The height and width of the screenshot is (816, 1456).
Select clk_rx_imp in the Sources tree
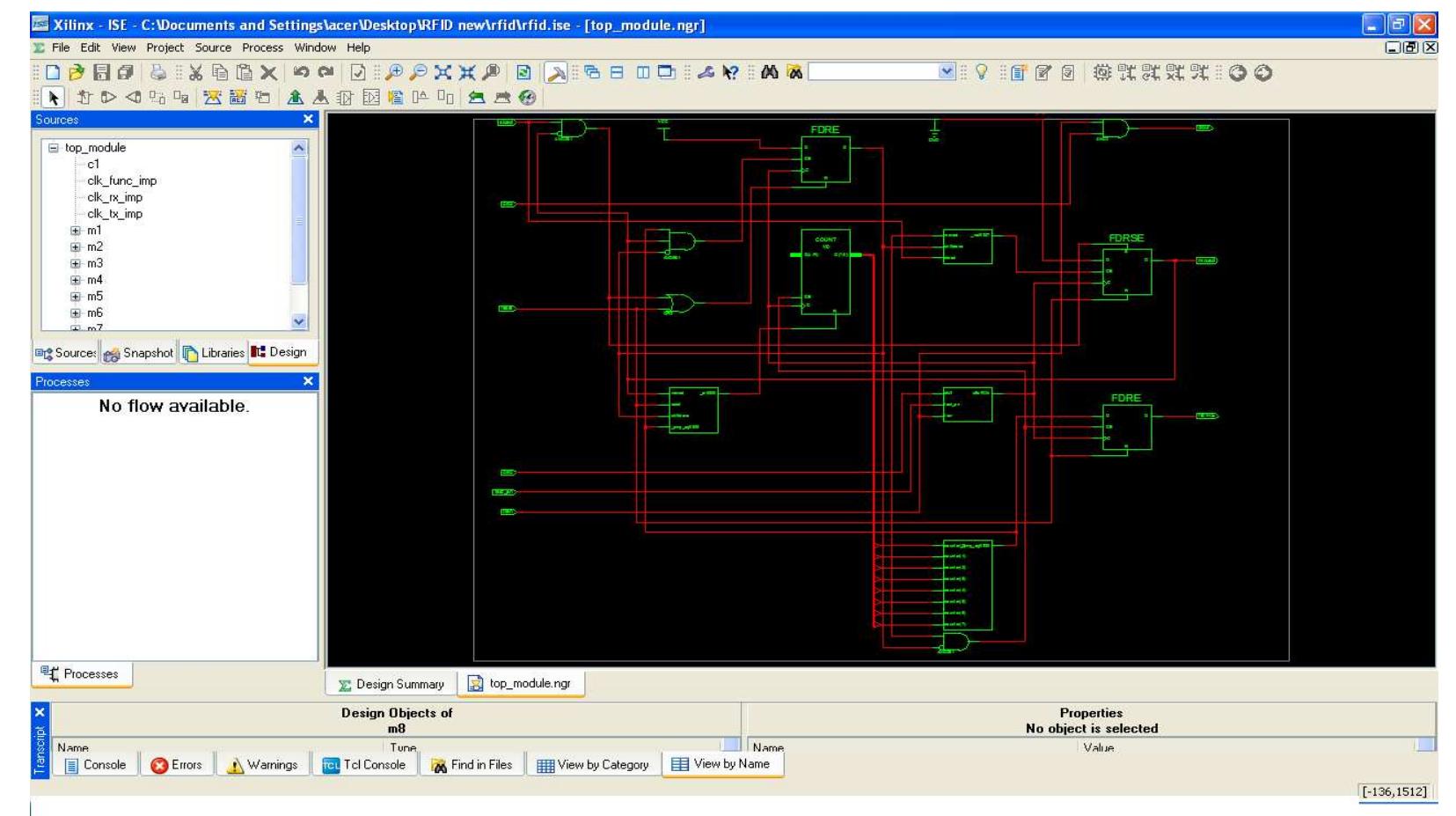(115, 197)
